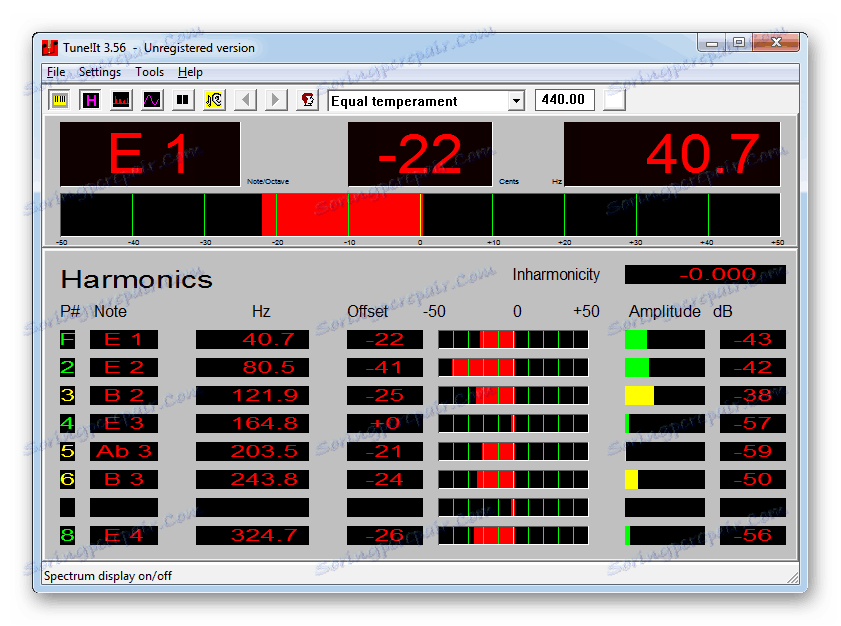Click the yellow amplitude bar for harmonic 3
841x626 pixels.
pos(639,396)
